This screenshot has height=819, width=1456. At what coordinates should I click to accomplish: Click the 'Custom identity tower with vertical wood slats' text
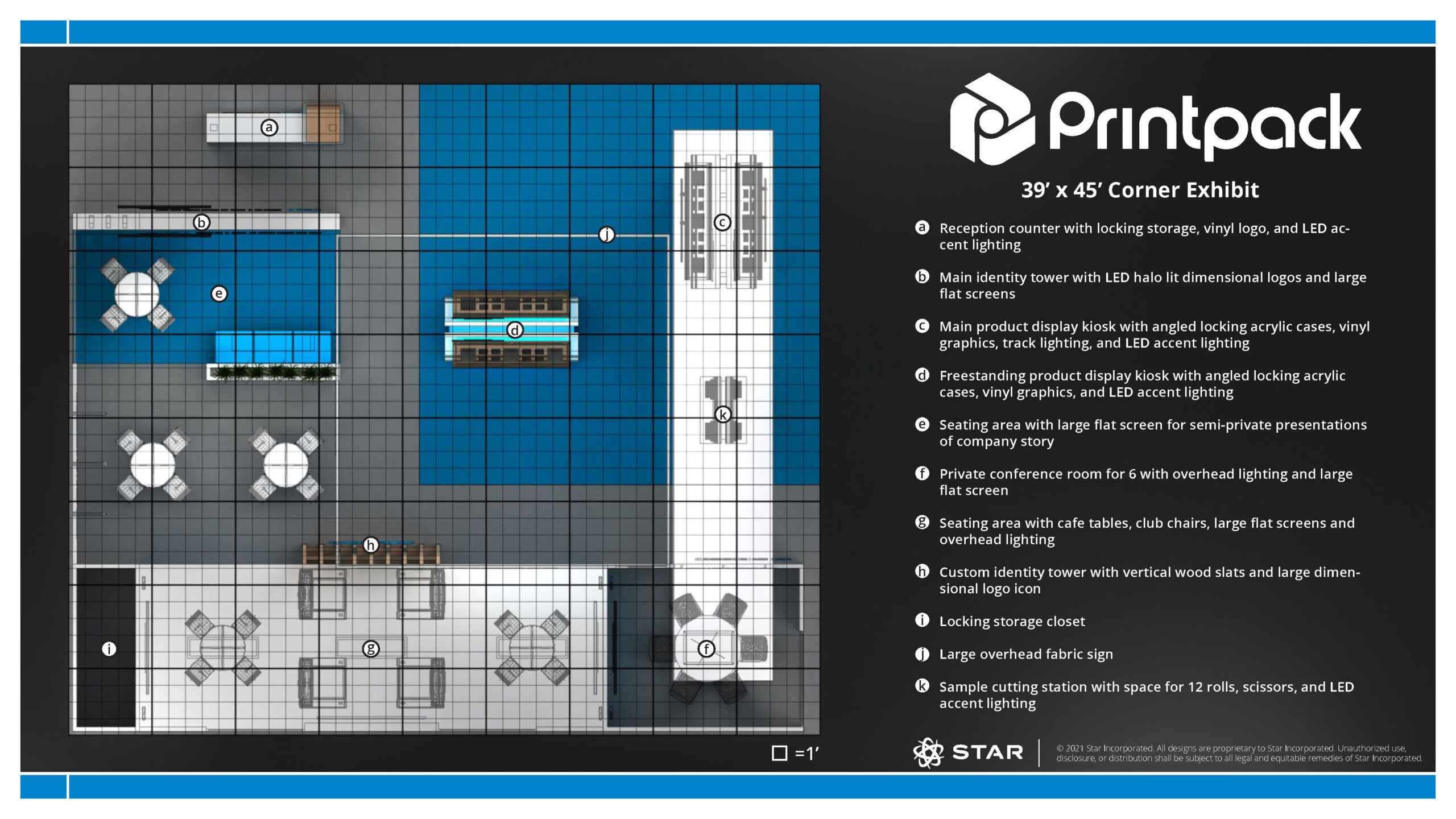tap(1149, 580)
